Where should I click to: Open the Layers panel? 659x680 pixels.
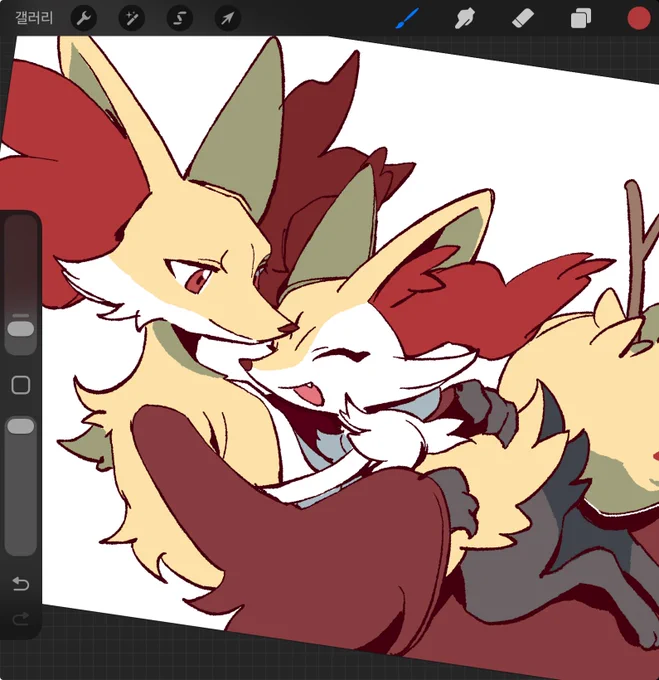coord(581,19)
